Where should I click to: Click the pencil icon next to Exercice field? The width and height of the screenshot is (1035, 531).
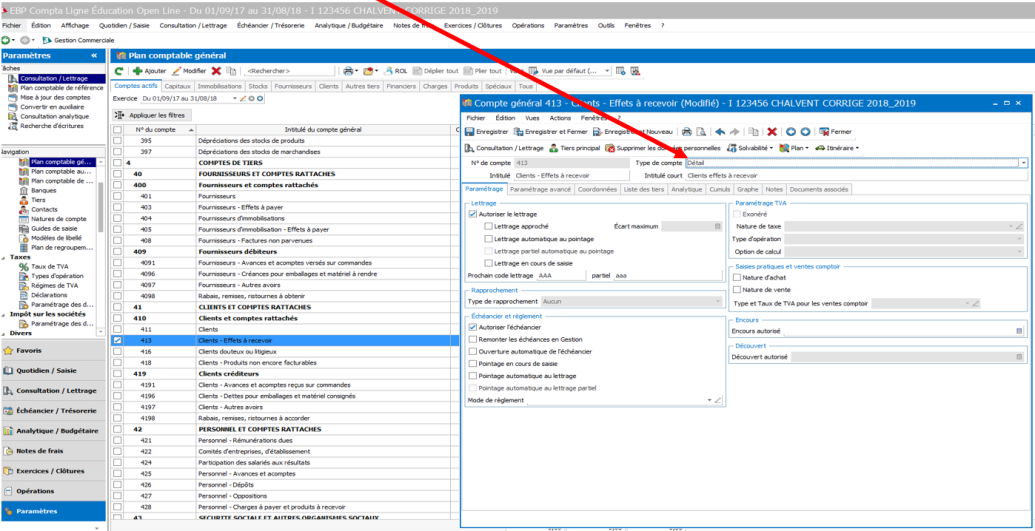click(243, 98)
